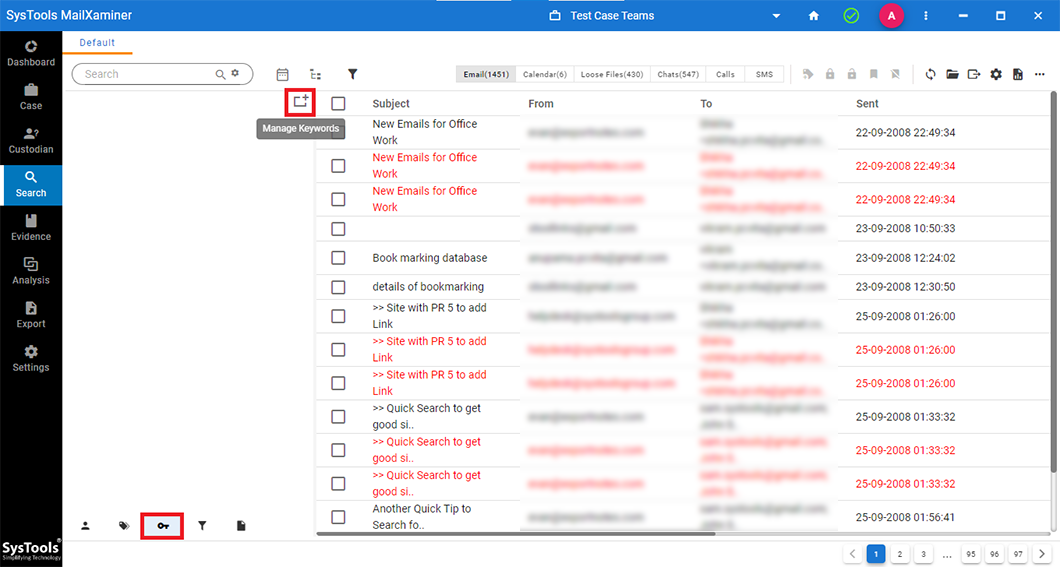1060x567 pixels.
Task: Click the document icon in bottom panel
Action: (x=241, y=526)
